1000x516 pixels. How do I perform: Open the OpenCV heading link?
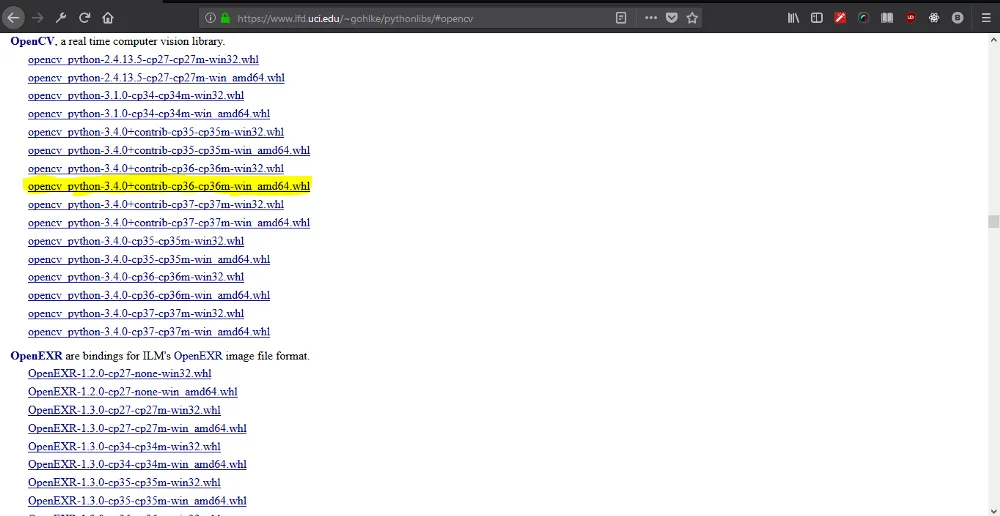(x=33, y=41)
